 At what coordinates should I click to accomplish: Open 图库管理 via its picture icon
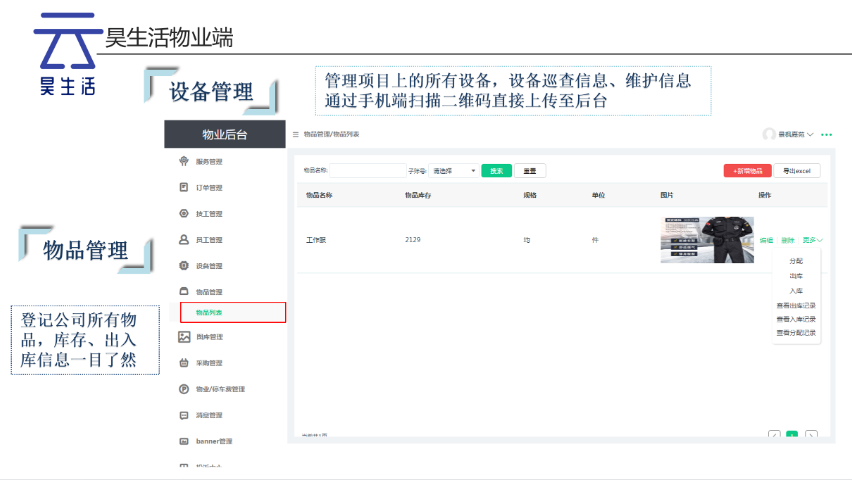tap(184, 336)
